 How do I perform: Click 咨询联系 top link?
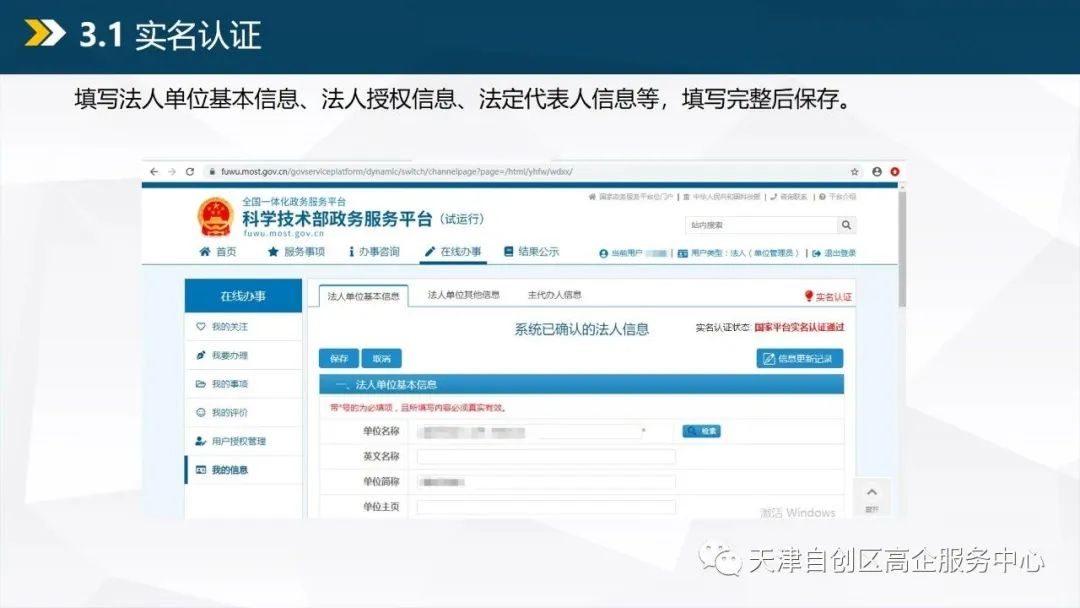pyautogui.click(x=789, y=197)
